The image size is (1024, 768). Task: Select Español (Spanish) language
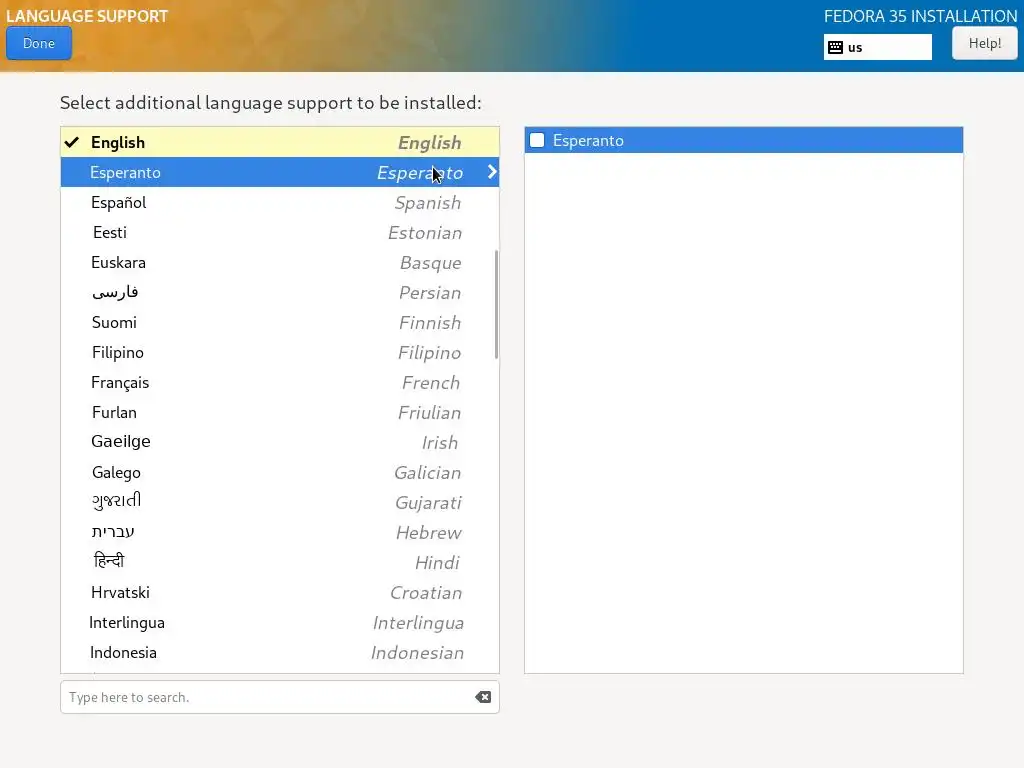point(280,202)
